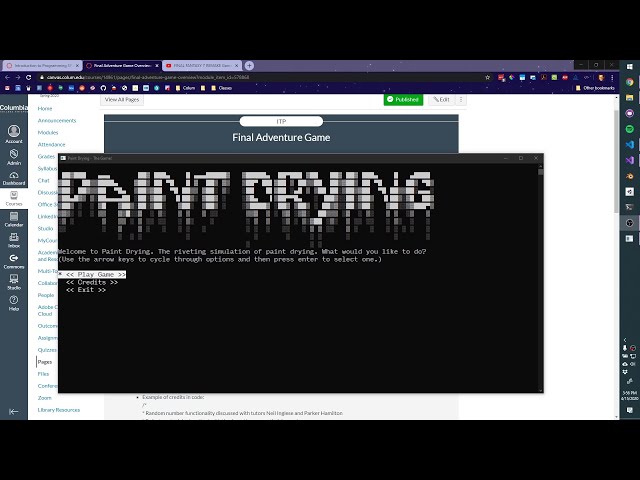Image resolution: width=640 pixels, height=480 pixels.
Task: Open Chrome from the taskbar
Action: click(629, 82)
